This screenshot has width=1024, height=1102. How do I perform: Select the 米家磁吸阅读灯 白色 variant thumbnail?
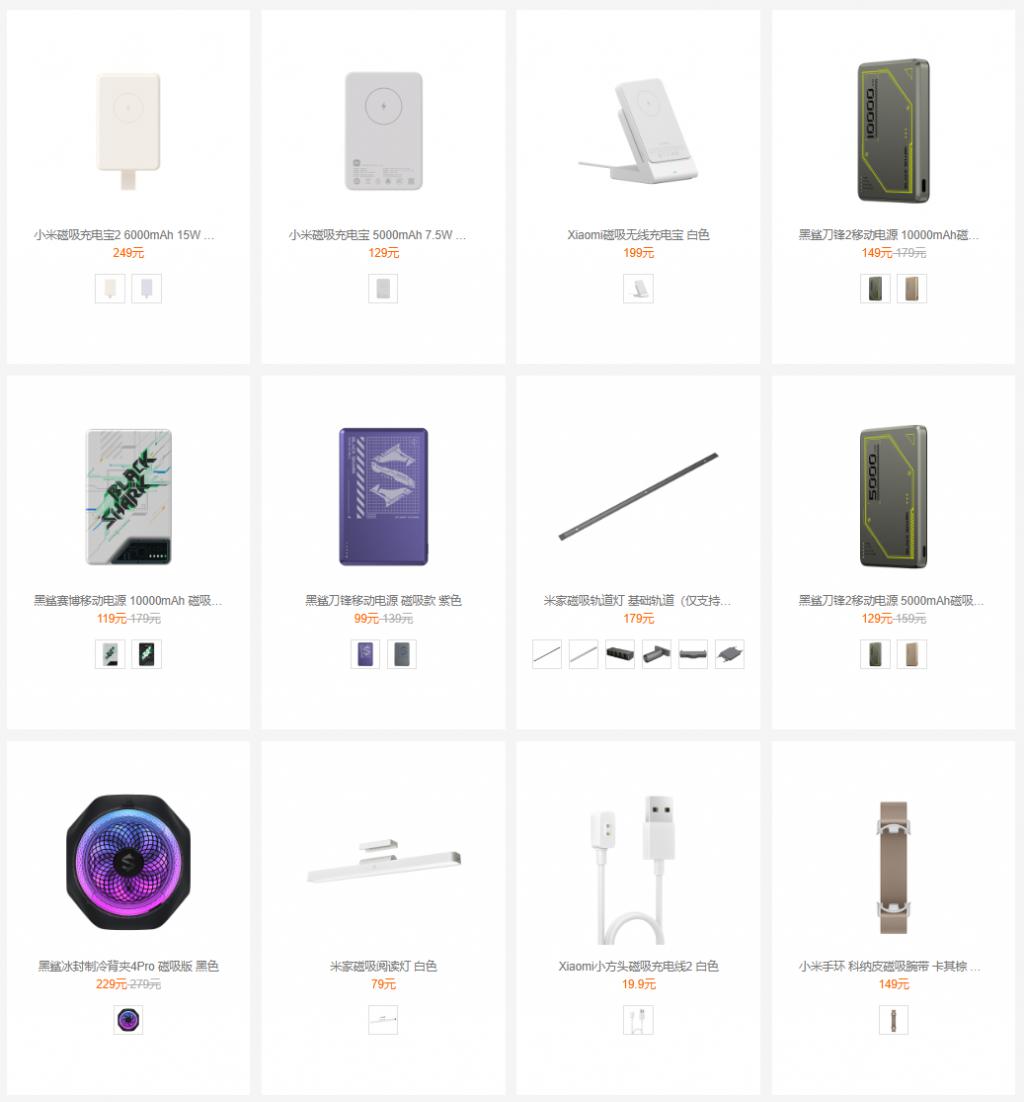pyautogui.click(x=383, y=1020)
